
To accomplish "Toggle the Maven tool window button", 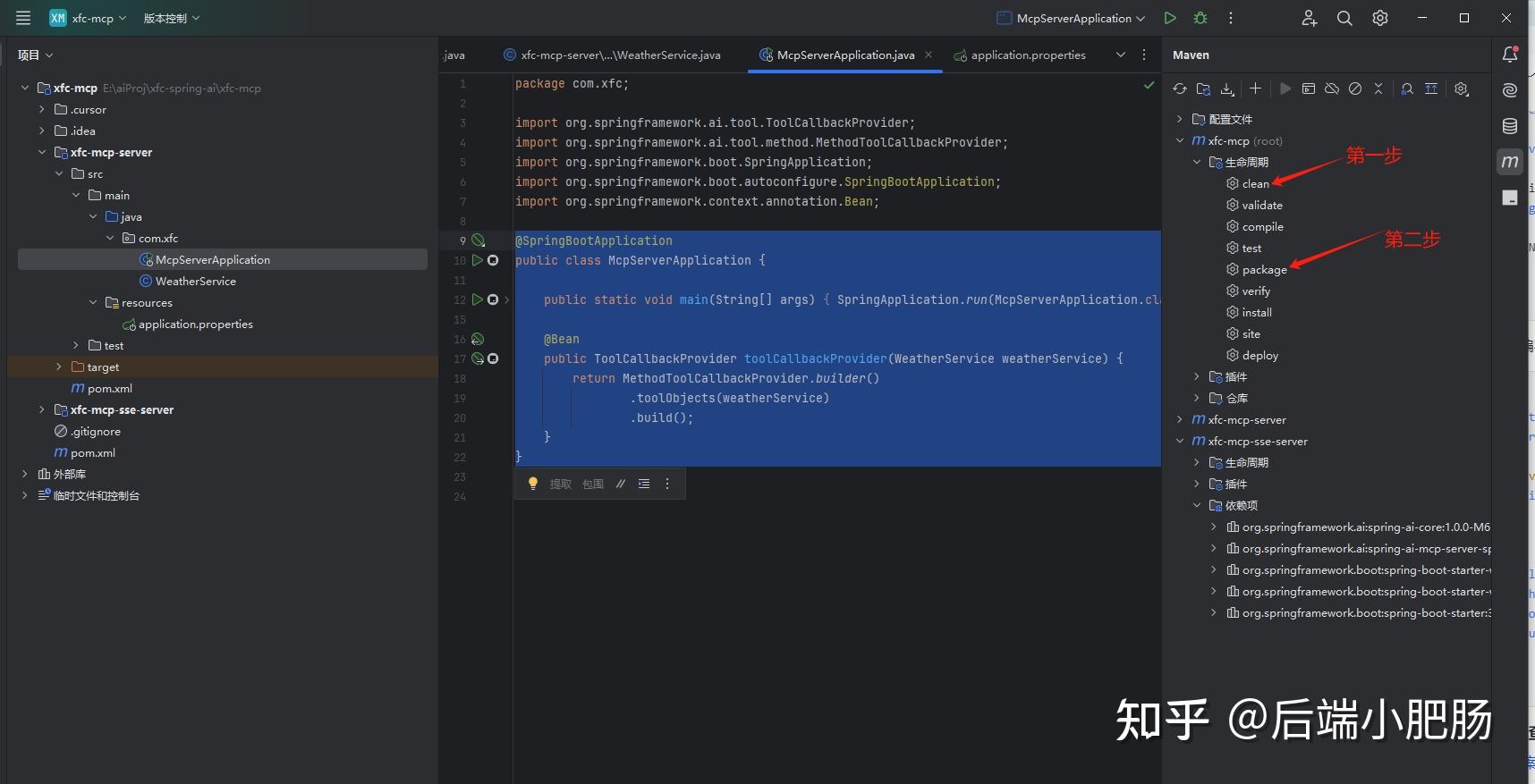I will (x=1510, y=162).
